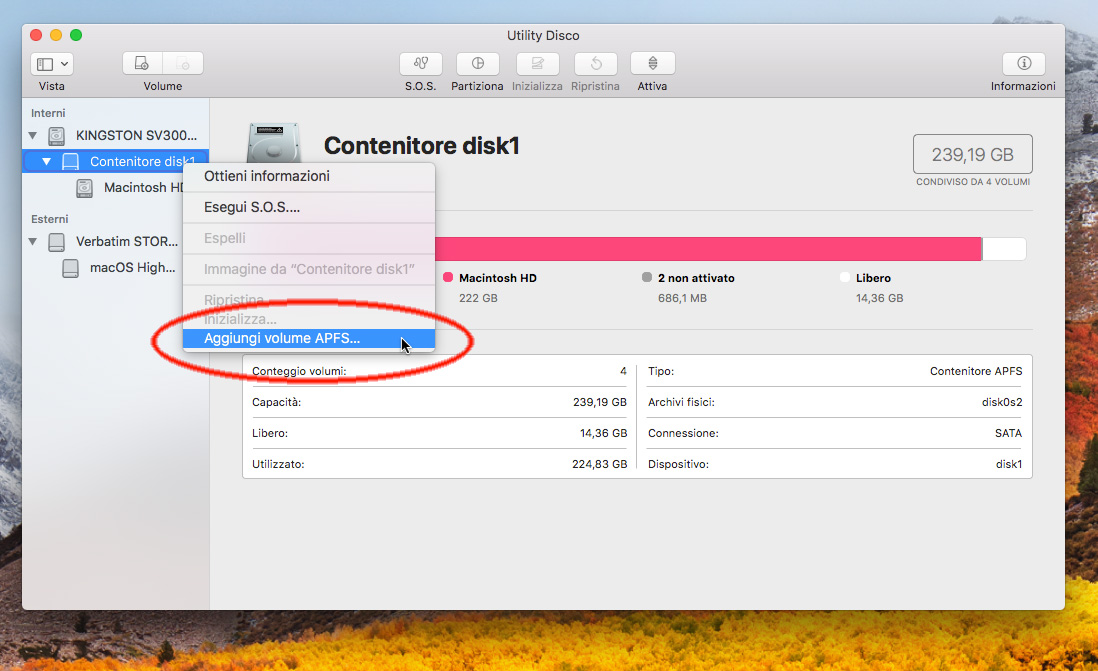Screen dimensions: 1098x671
Task: Click the Connessione SATA row
Action: point(835,433)
